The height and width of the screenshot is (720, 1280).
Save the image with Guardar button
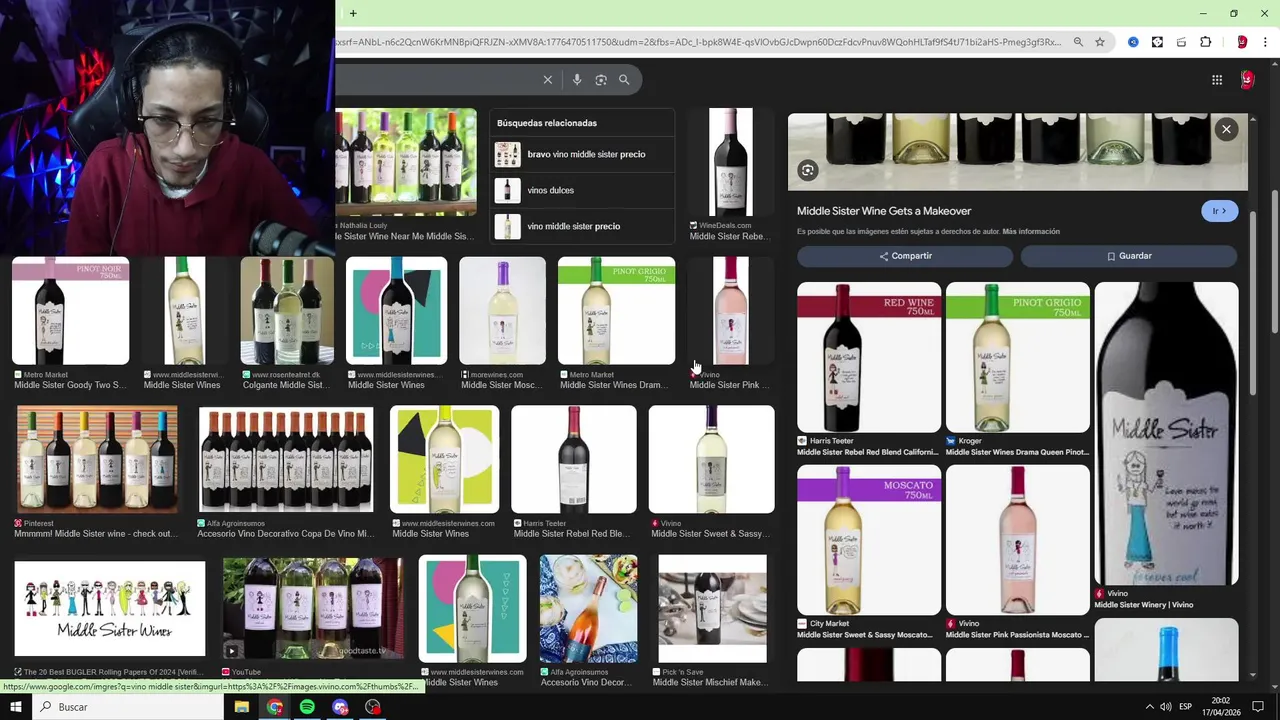pos(1129,256)
